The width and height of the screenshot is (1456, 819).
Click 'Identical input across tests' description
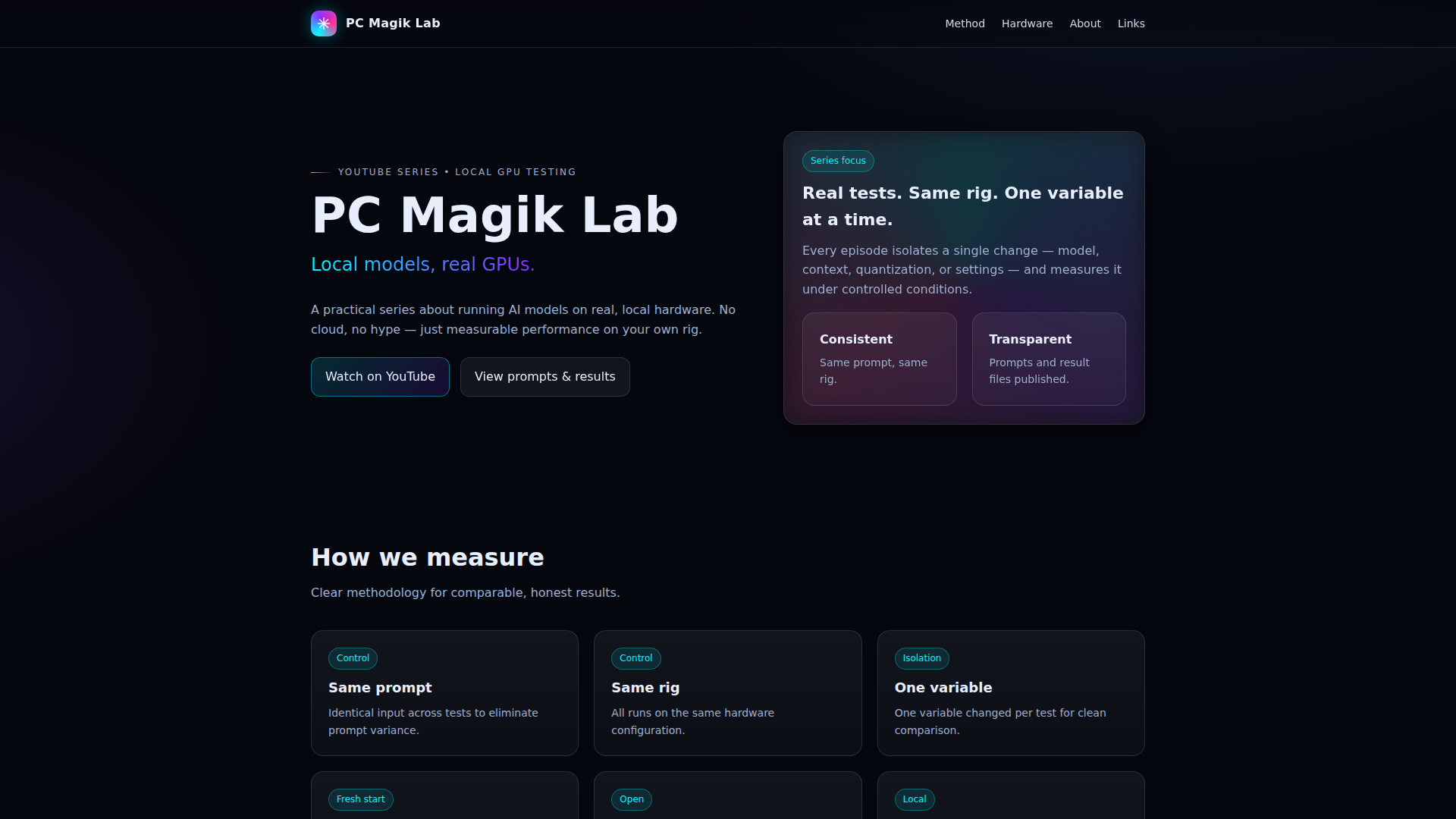pyautogui.click(x=433, y=722)
